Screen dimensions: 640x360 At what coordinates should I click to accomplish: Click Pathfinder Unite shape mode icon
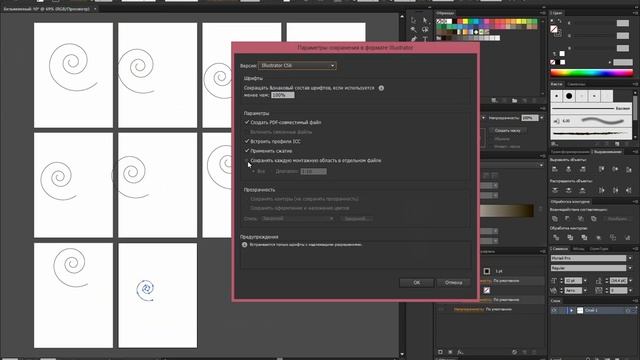(555, 219)
